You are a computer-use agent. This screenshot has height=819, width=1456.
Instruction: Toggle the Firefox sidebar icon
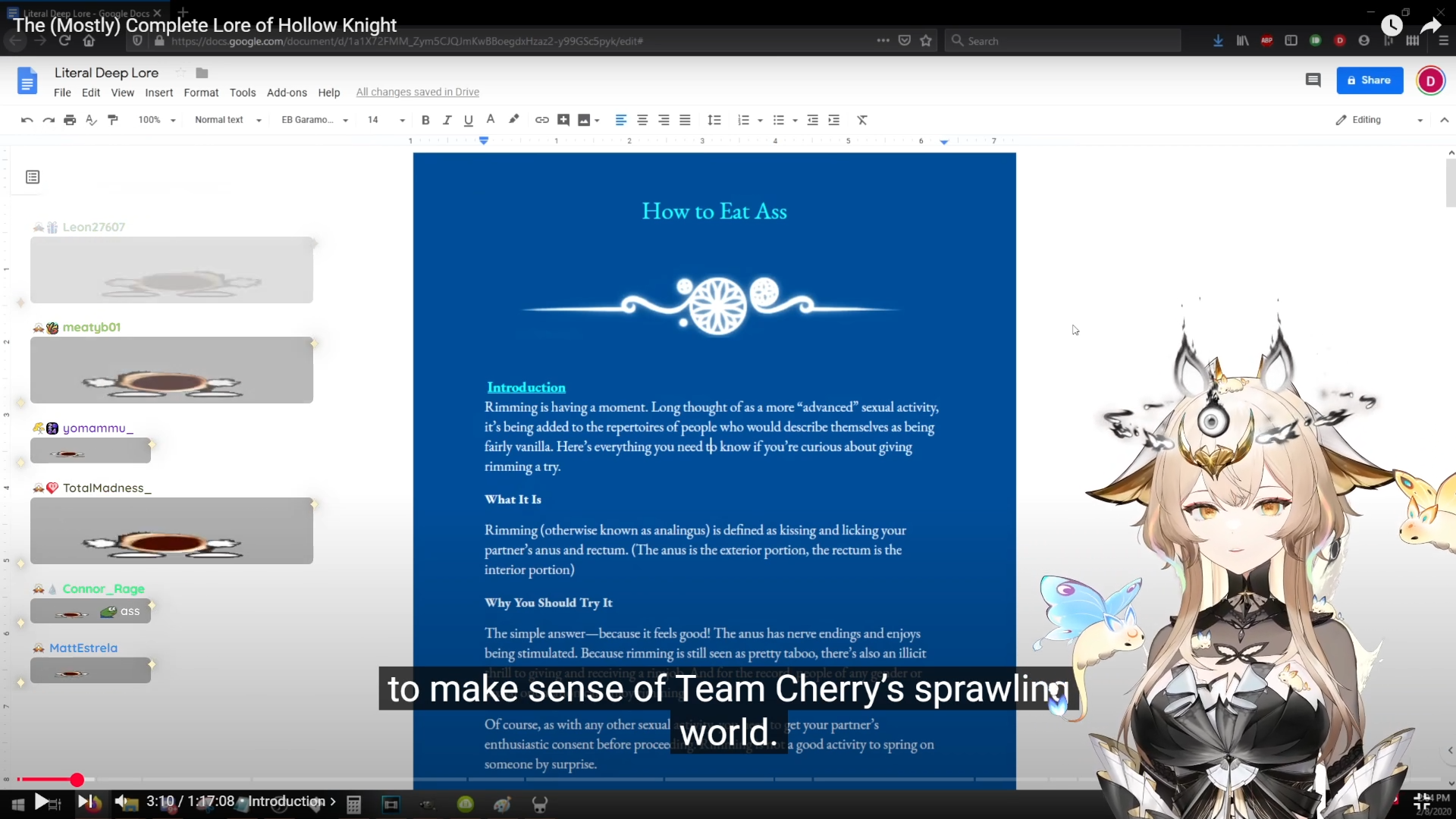(1291, 41)
